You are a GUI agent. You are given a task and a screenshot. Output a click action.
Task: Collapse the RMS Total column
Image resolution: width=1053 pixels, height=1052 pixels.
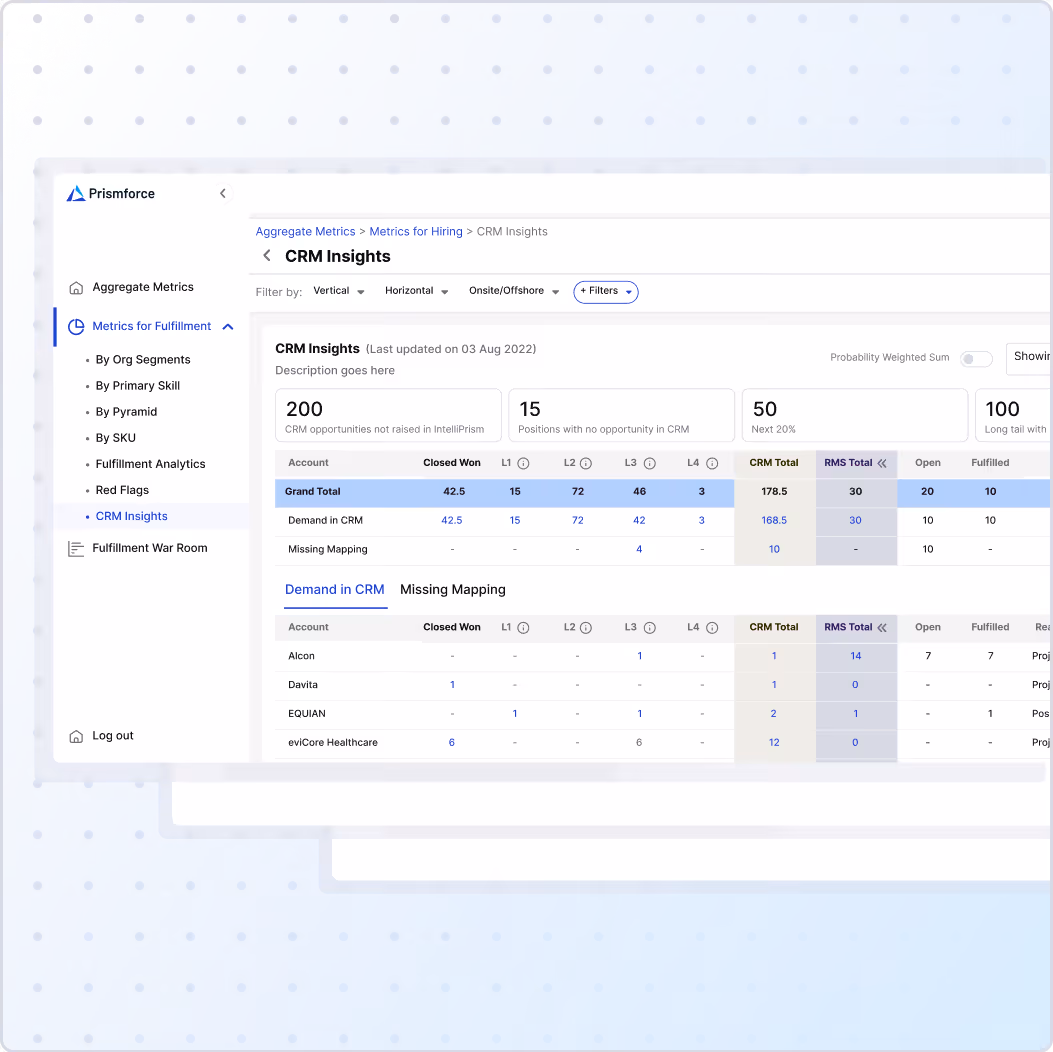(884, 462)
